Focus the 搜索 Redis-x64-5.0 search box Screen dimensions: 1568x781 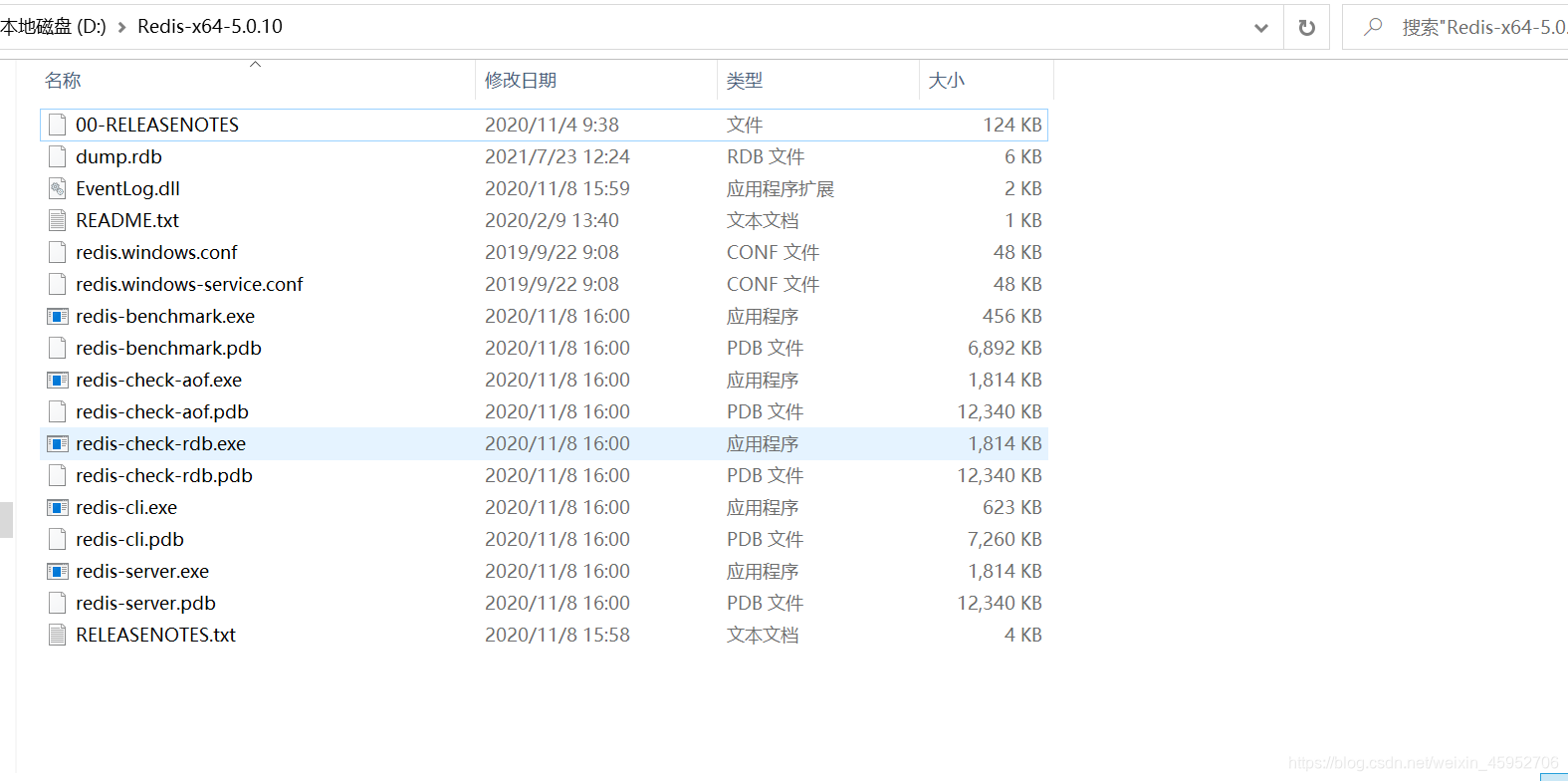[x=1455, y=27]
